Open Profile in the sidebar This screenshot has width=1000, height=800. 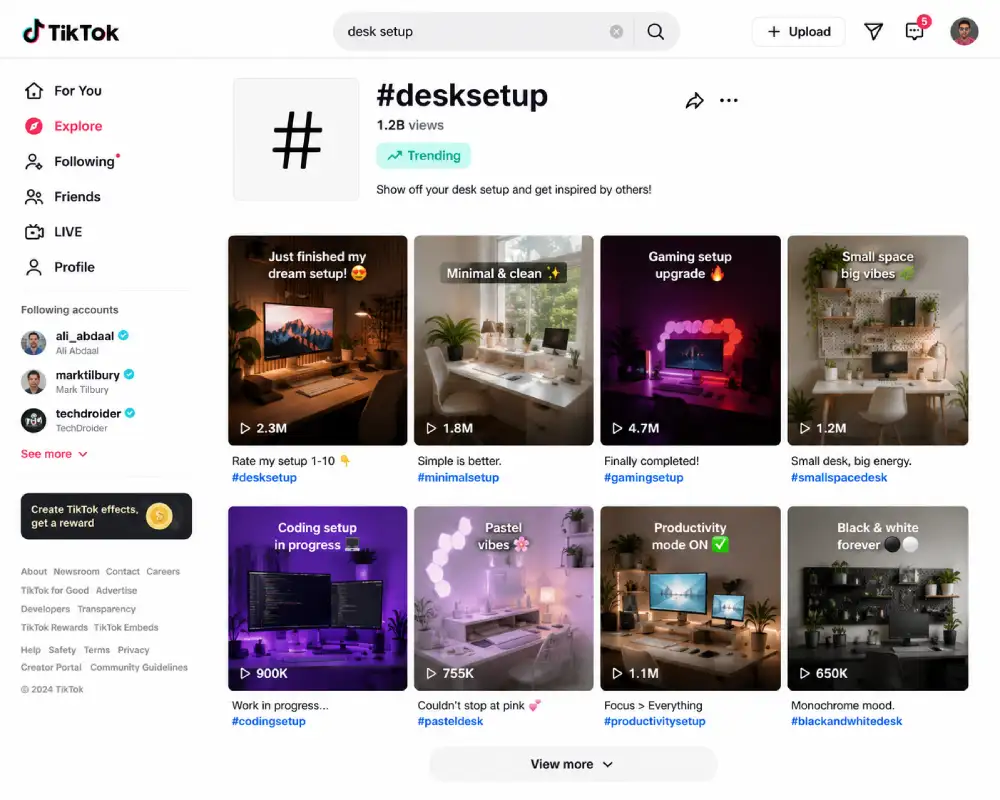coord(59,267)
